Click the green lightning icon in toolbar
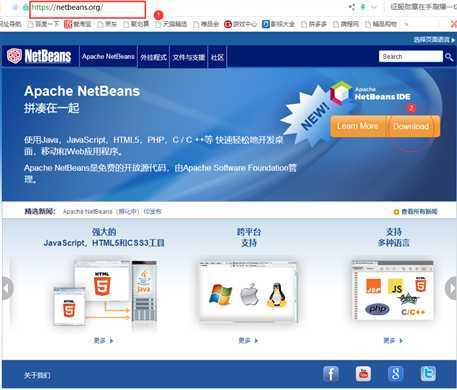The image size is (457, 390). (363, 7)
